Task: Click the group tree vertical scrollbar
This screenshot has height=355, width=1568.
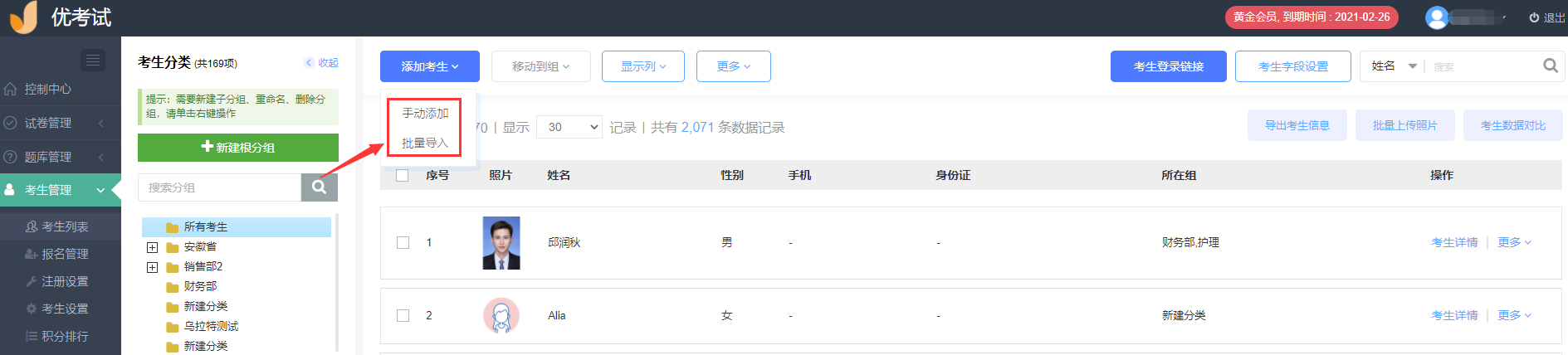Action: click(x=336, y=282)
